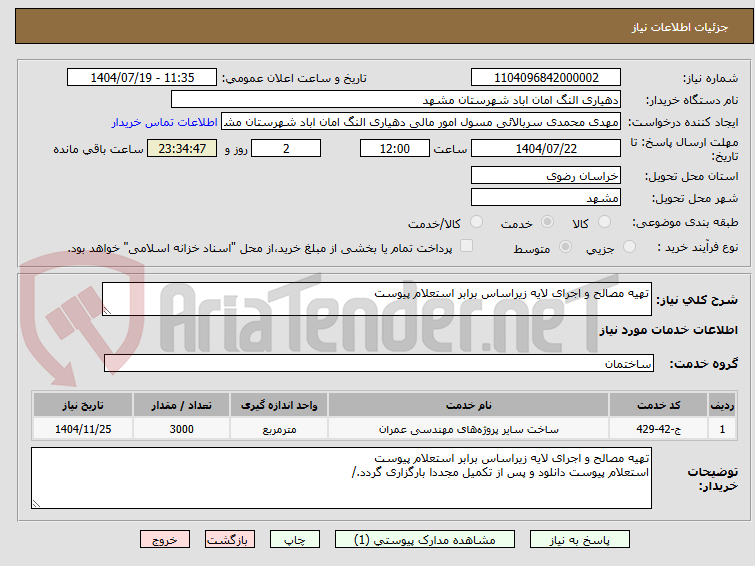Click the service code cell ج-42-429
755x566 pixels.
coord(658,429)
